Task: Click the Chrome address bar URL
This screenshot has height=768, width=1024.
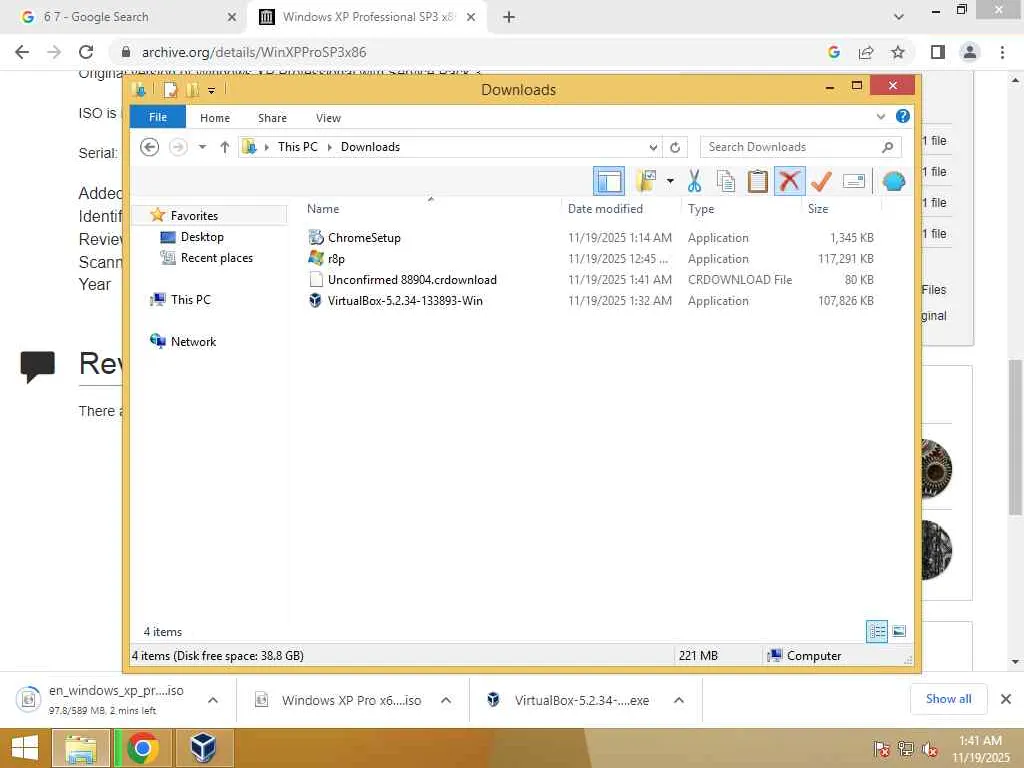Action: 254,52
